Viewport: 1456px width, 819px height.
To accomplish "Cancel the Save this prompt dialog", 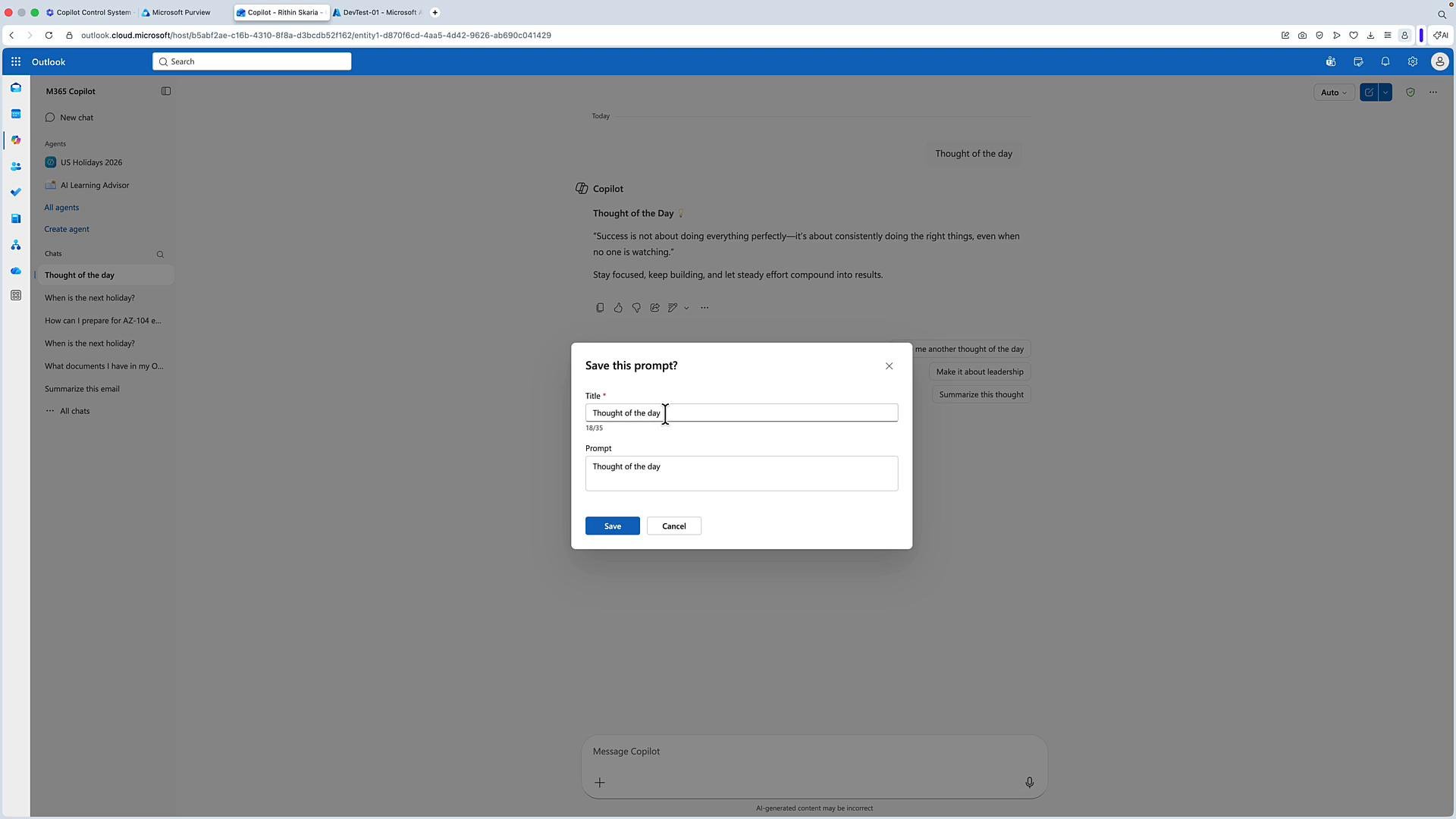I will tap(674, 526).
